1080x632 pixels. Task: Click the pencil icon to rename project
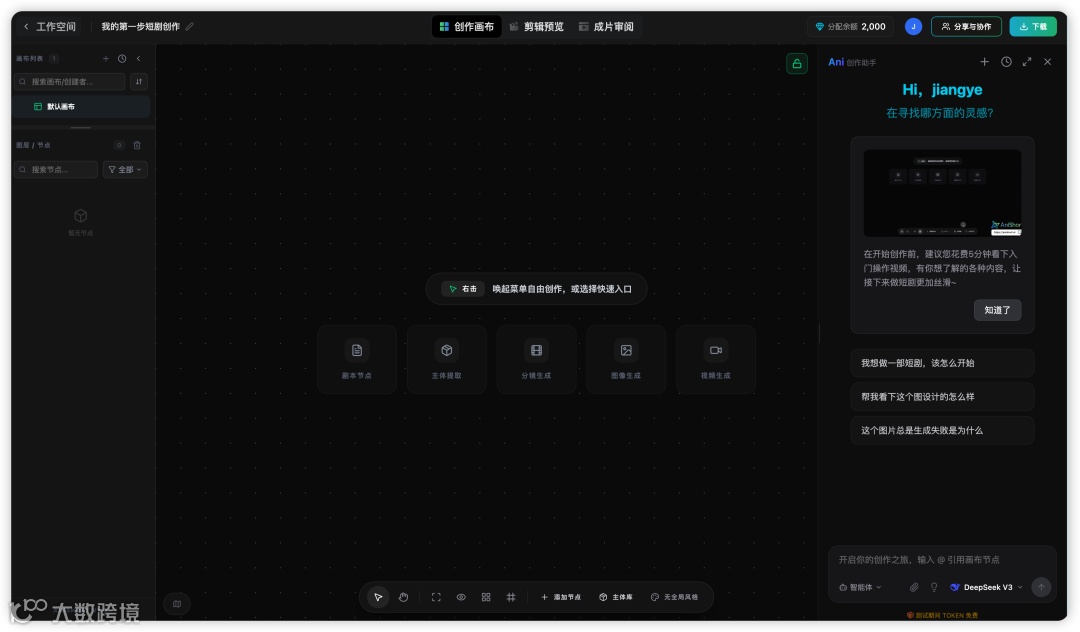(189, 26)
